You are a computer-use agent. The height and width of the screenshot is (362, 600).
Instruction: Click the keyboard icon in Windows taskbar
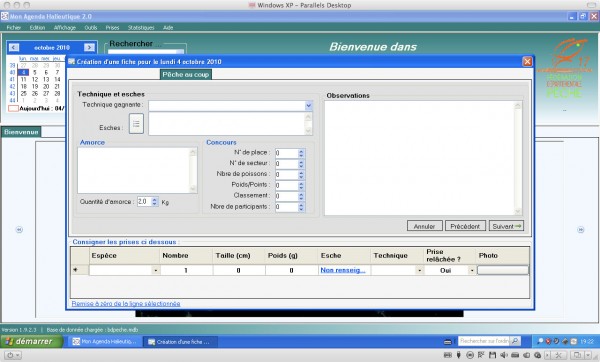[447, 341]
